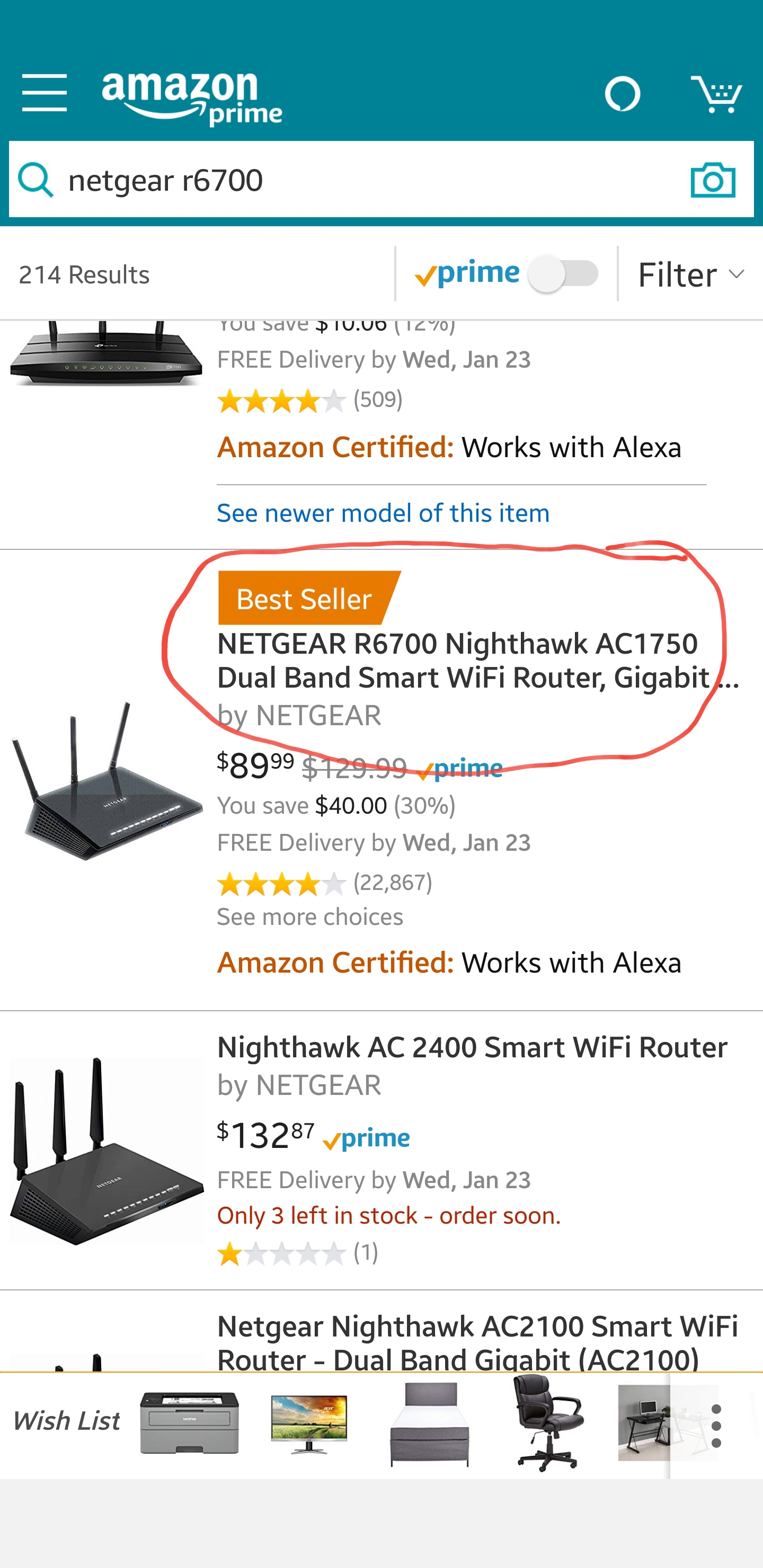Open the hamburger navigation menu
The width and height of the screenshot is (763, 1568).
[x=45, y=93]
